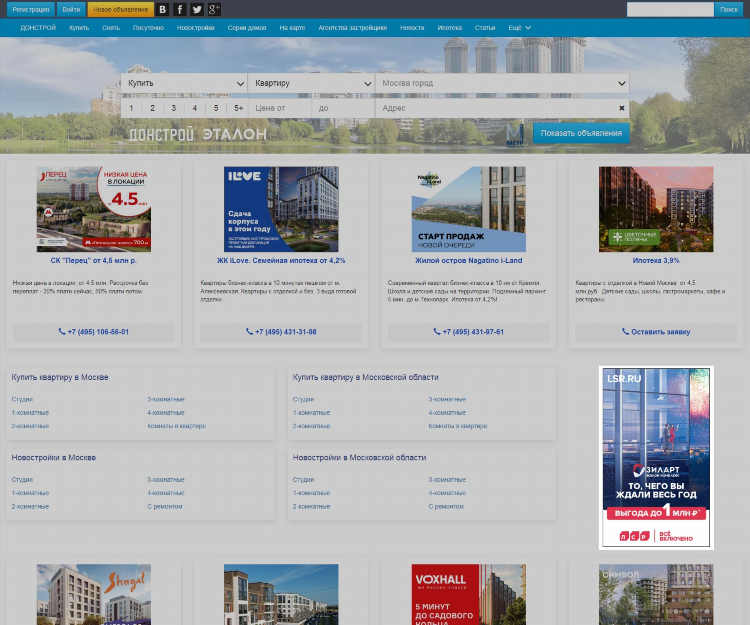Click the Поиск search button
750x625 pixels.
click(728, 9)
